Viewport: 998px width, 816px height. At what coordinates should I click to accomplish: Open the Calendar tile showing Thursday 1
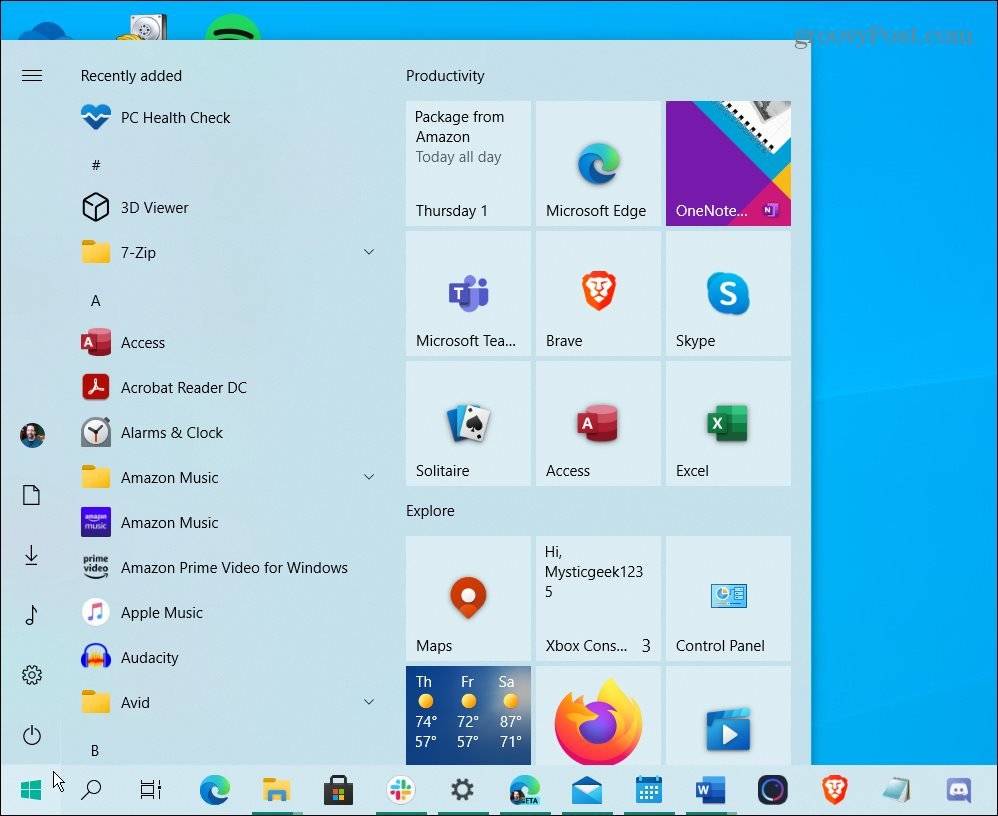coord(468,163)
